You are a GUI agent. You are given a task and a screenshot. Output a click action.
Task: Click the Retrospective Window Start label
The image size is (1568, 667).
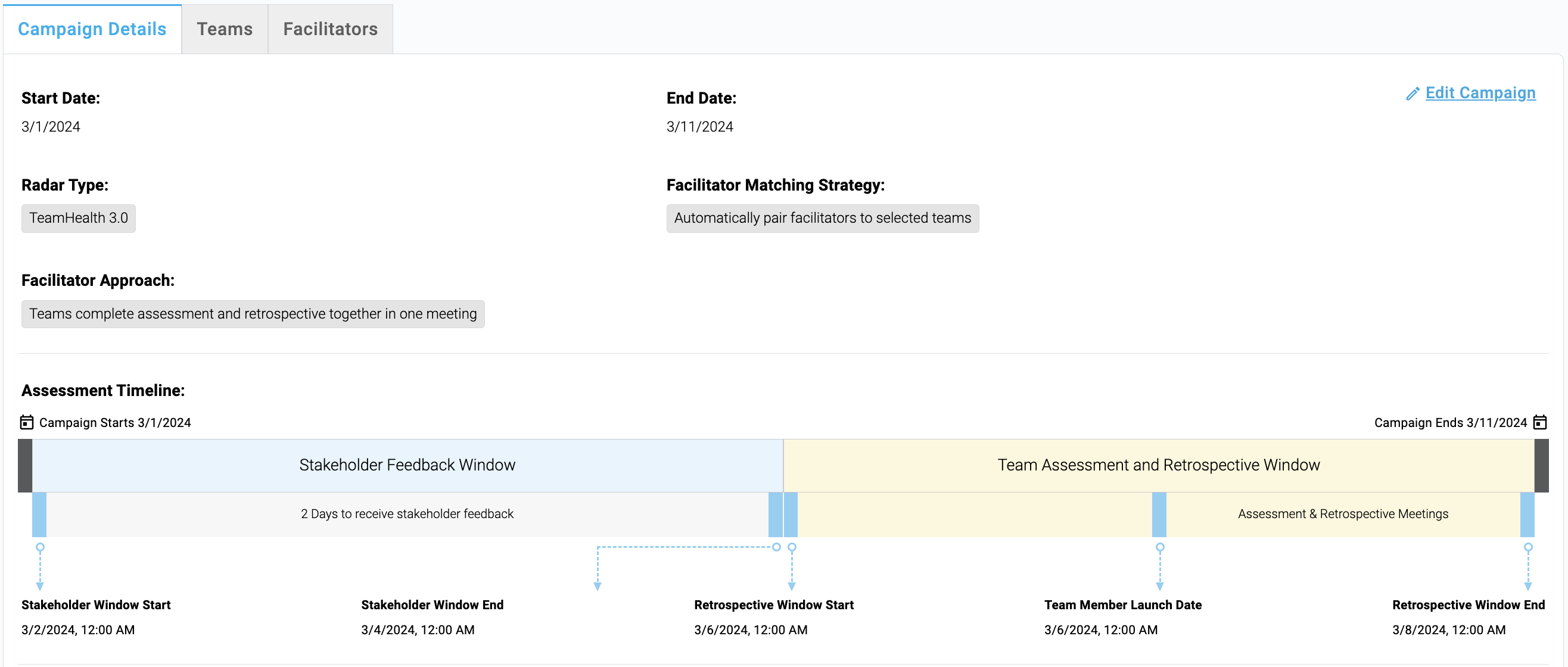coord(774,605)
